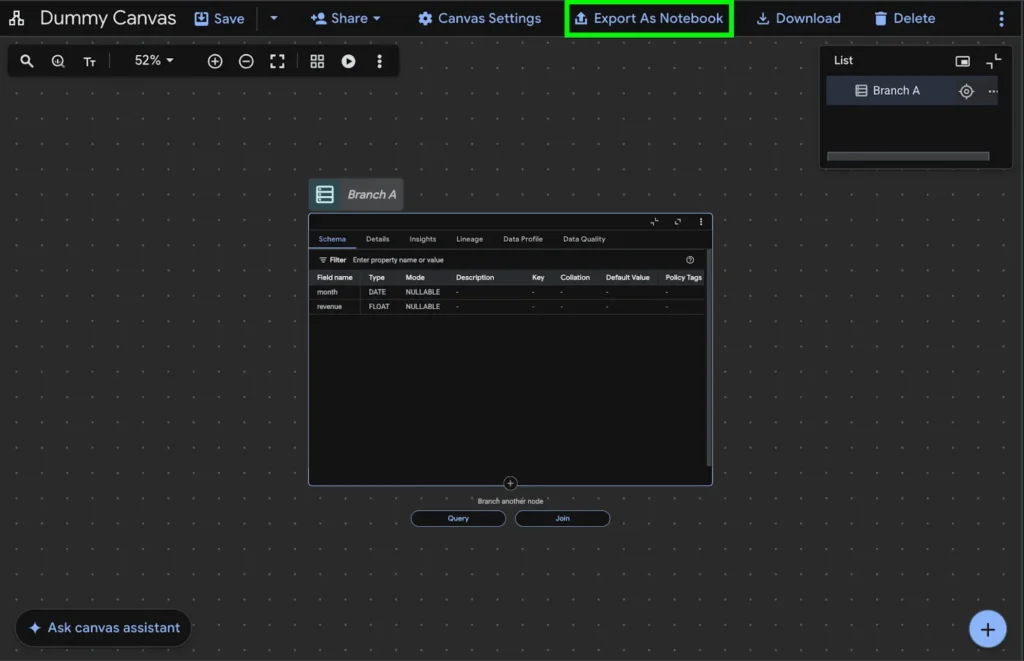Click the search icon in canvas toolbar
1024x661 pixels.
tap(27, 61)
